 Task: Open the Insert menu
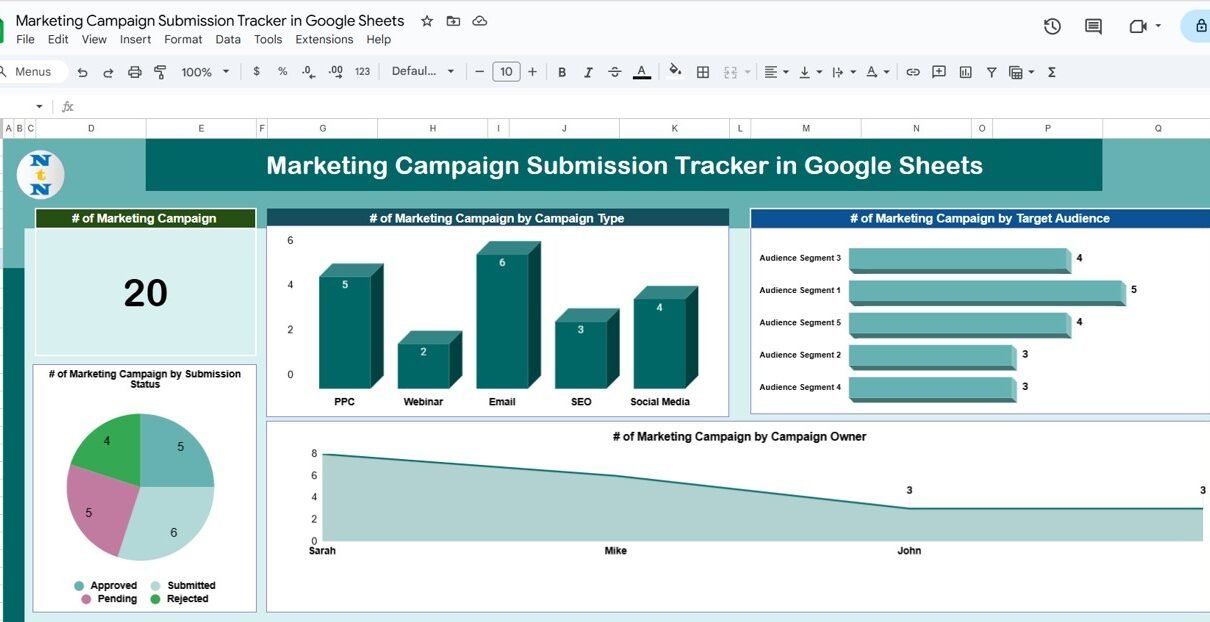coord(135,40)
